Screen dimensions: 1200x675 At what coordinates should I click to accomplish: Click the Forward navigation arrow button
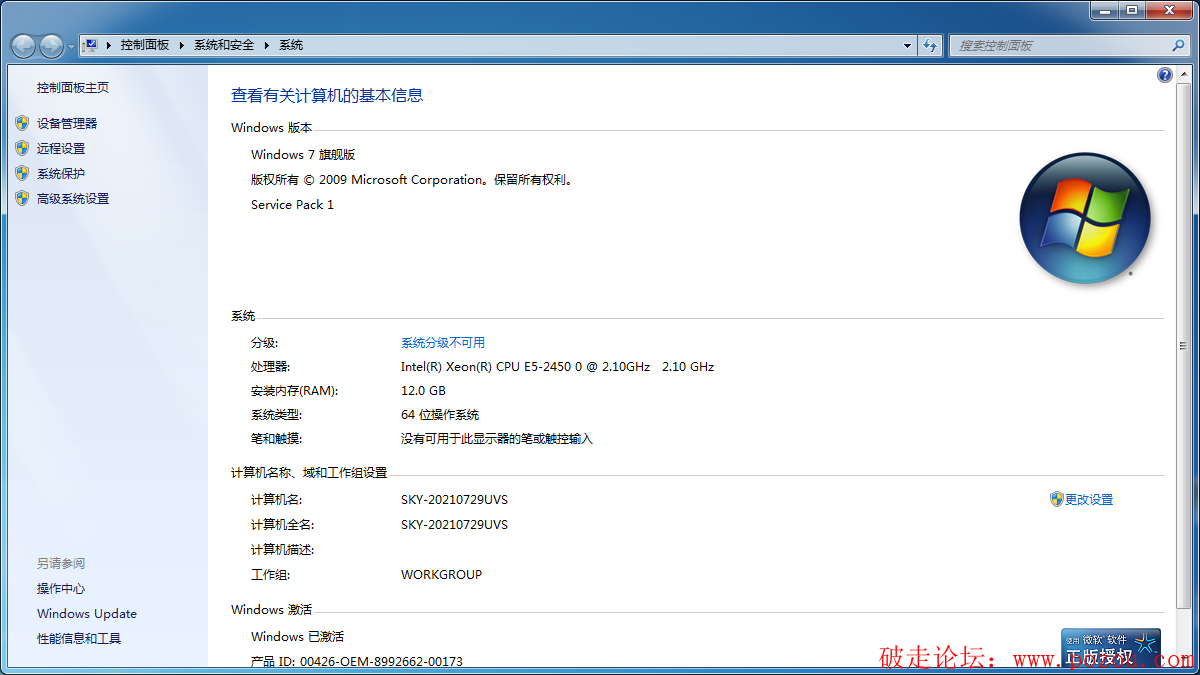[x=51, y=45]
